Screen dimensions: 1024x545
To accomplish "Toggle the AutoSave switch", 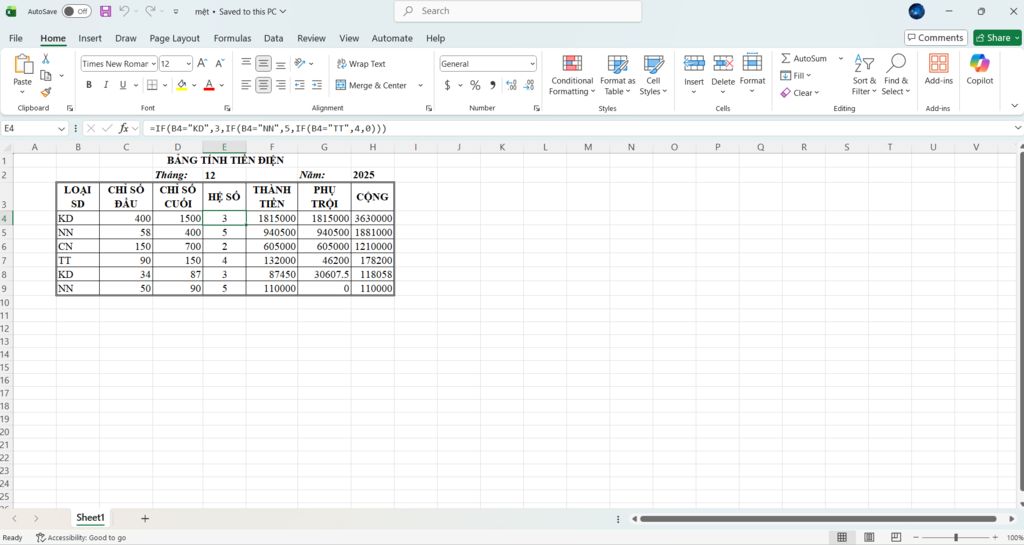I will [x=76, y=11].
